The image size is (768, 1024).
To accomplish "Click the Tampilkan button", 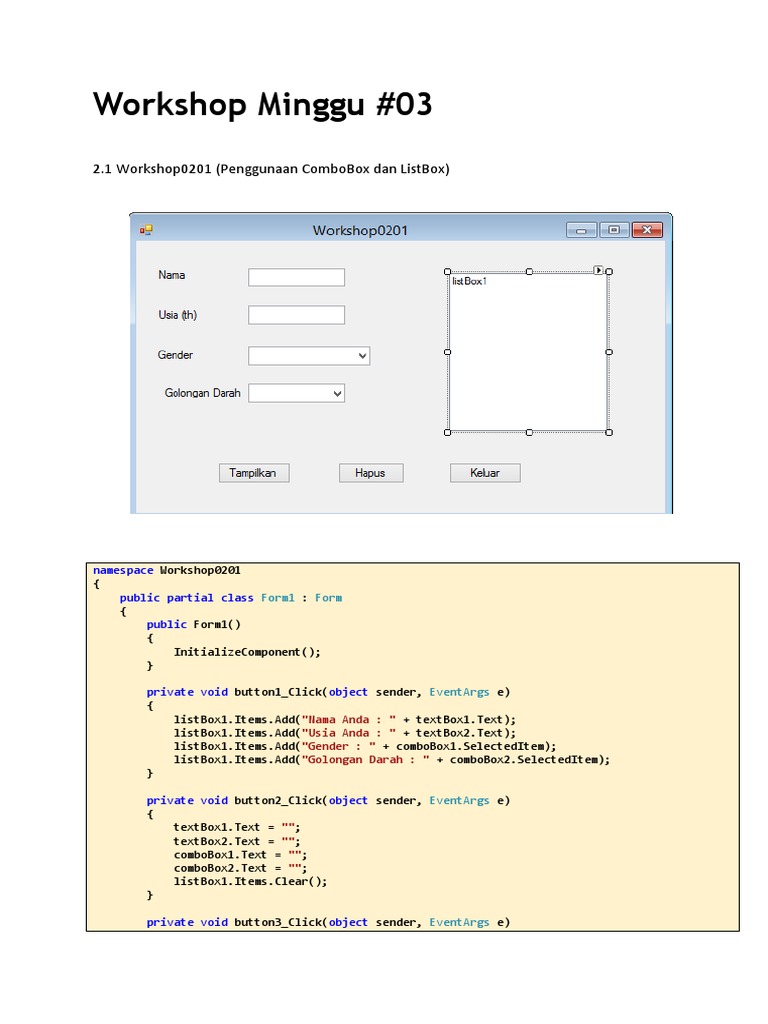I will point(254,473).
